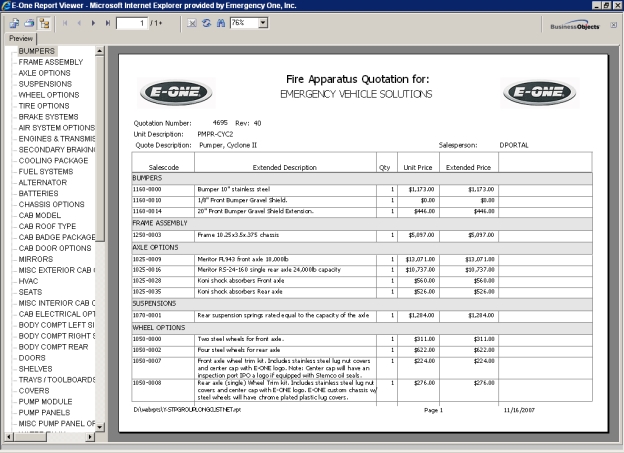Select CAB ROOF TYPE tree item
Viewport: 624px width, 453px height.
click(47, 226)
